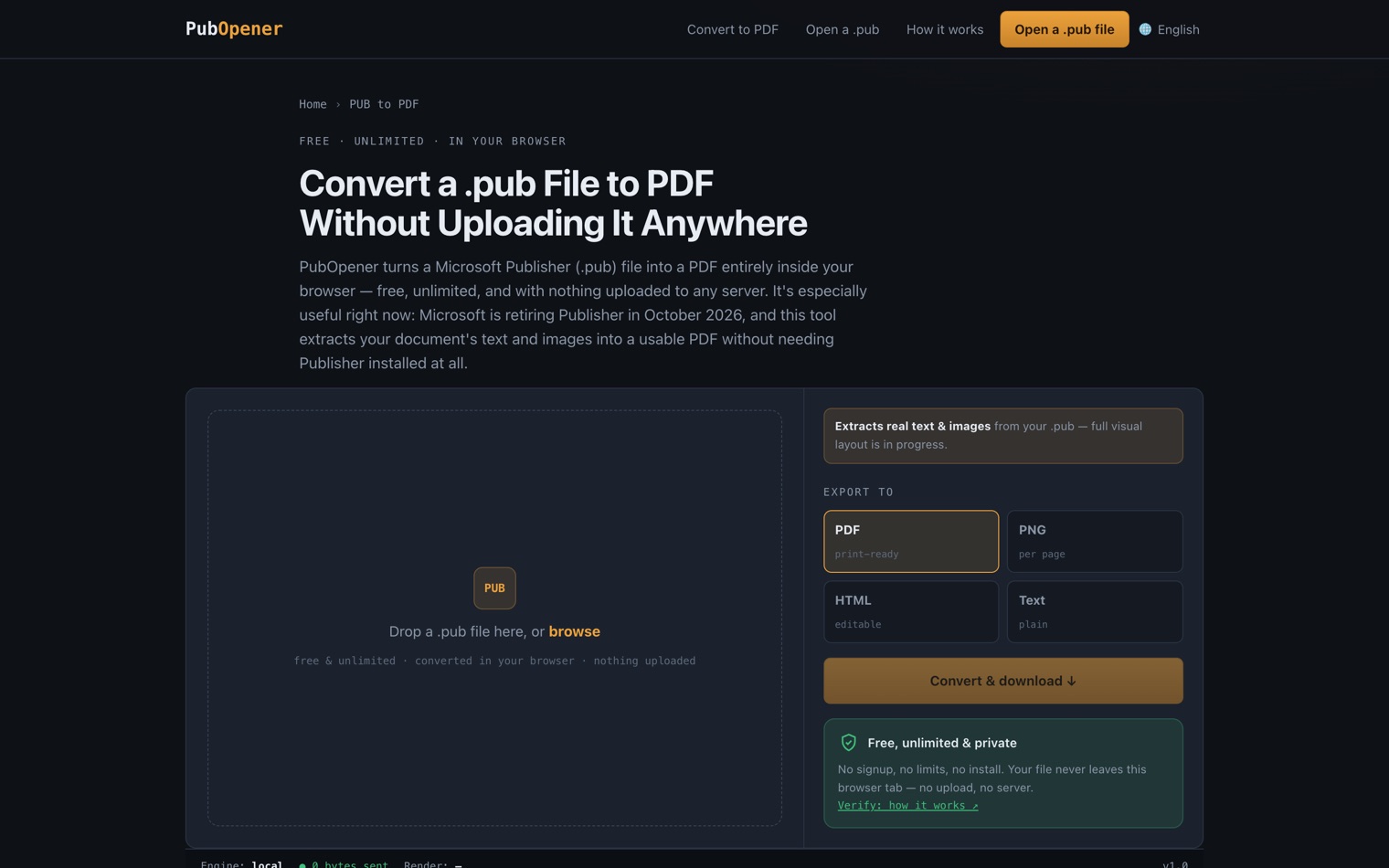Click the Convert & download button
Image resolution: width=1389 pixels, height=868 pixels.
1003,681
